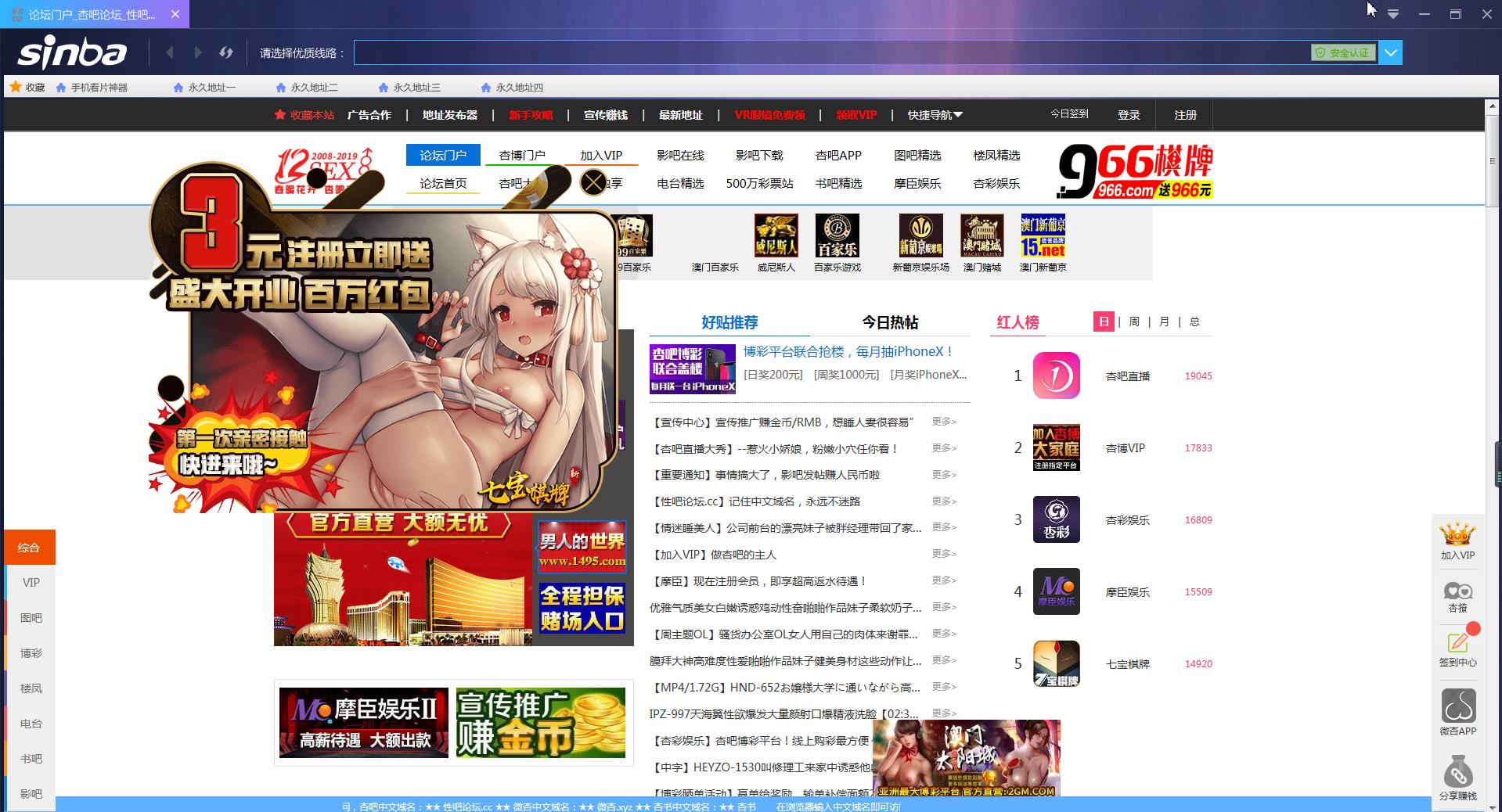The height and width of the screenshot is (812, 1502).
Task: Open the 加入VIP crown icon in the right panel
Action: click(1457, 541)
